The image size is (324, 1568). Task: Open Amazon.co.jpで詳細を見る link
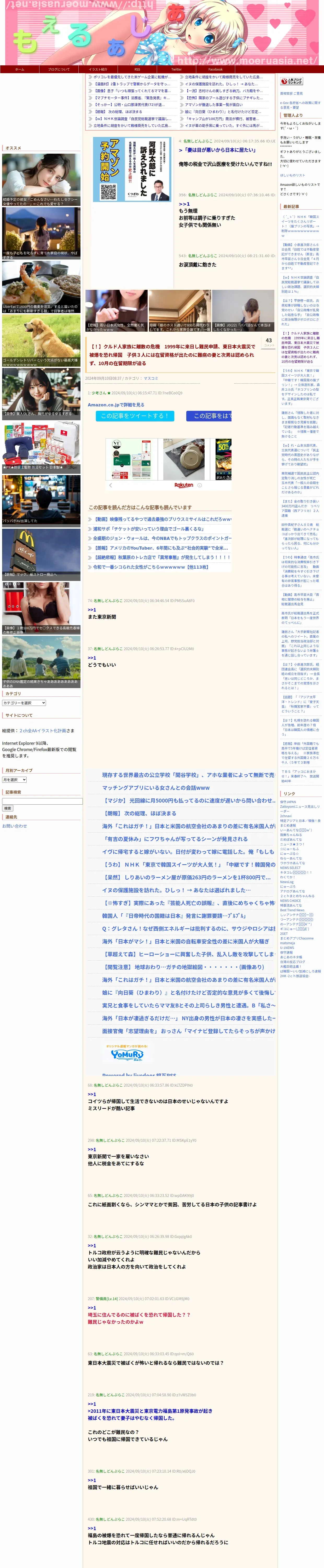(116, 404)
